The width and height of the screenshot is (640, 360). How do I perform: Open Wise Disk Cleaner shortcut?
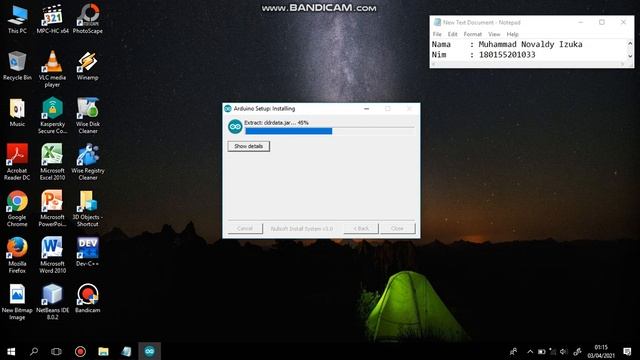(x=87, y=116)
